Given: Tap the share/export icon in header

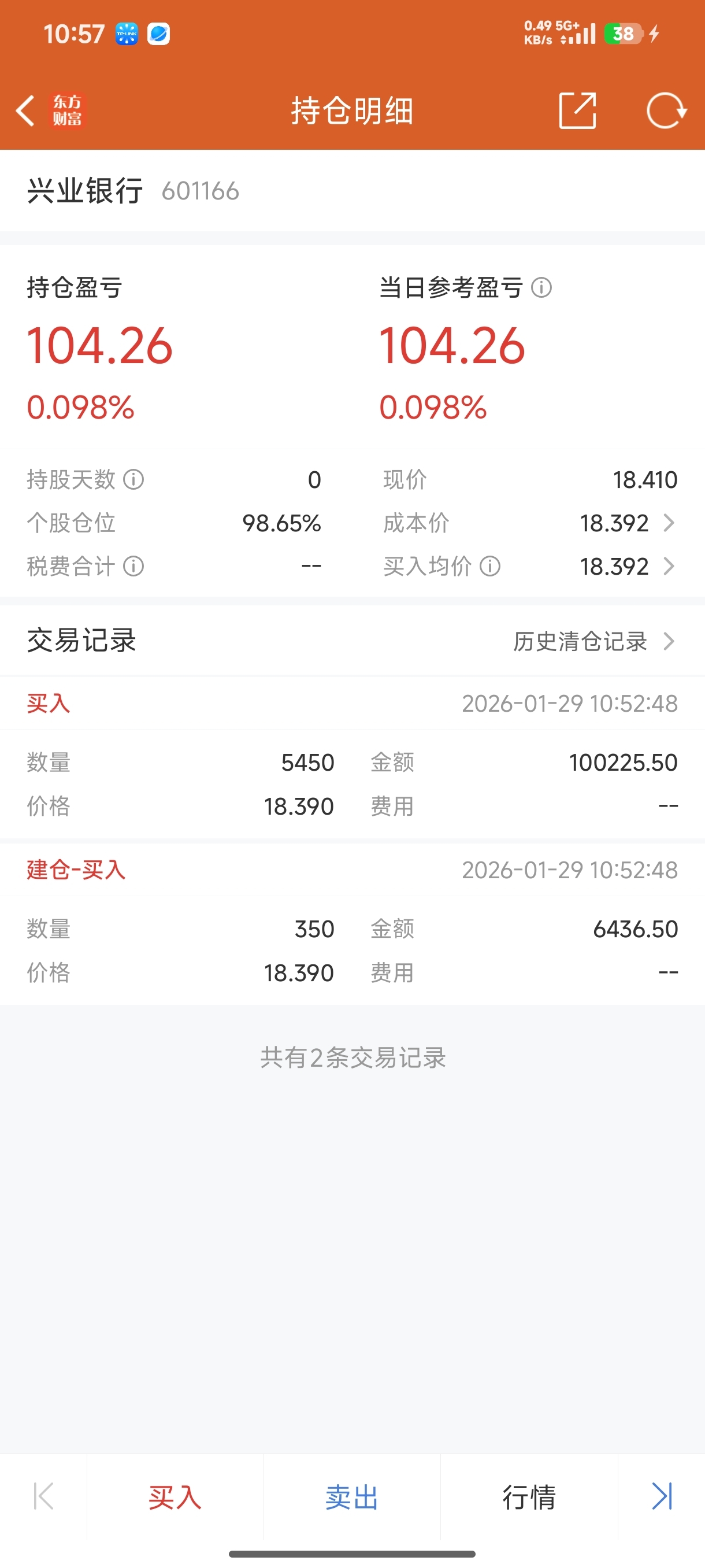Looking at the screenshot, I should [577, 111].
